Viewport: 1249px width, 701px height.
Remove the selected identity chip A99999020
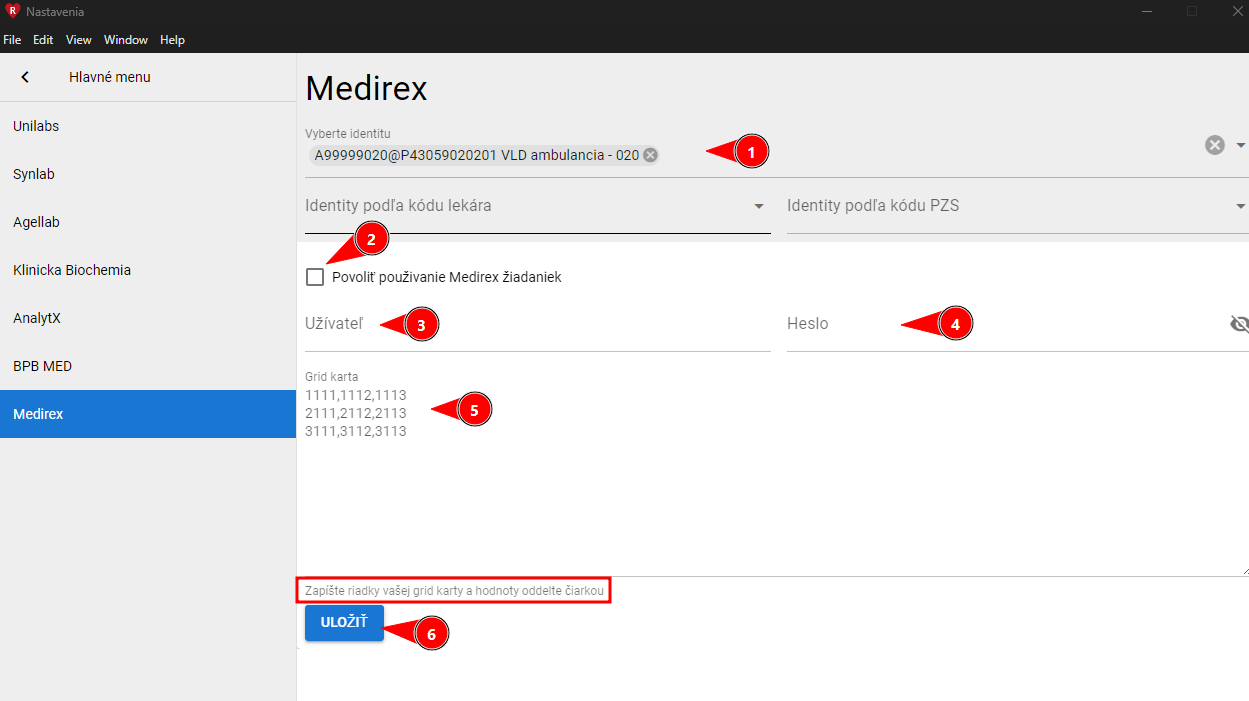tap(650, 155)
